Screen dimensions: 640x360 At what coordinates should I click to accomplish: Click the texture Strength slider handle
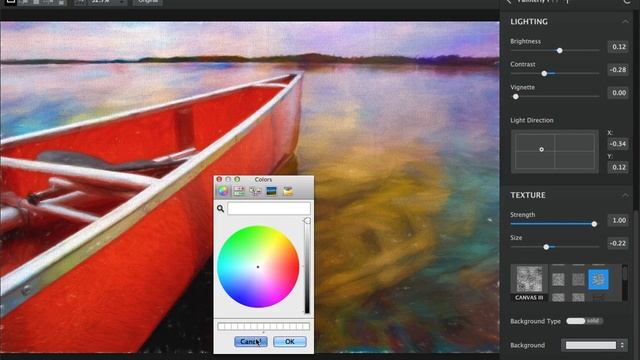tap(594, 224)
